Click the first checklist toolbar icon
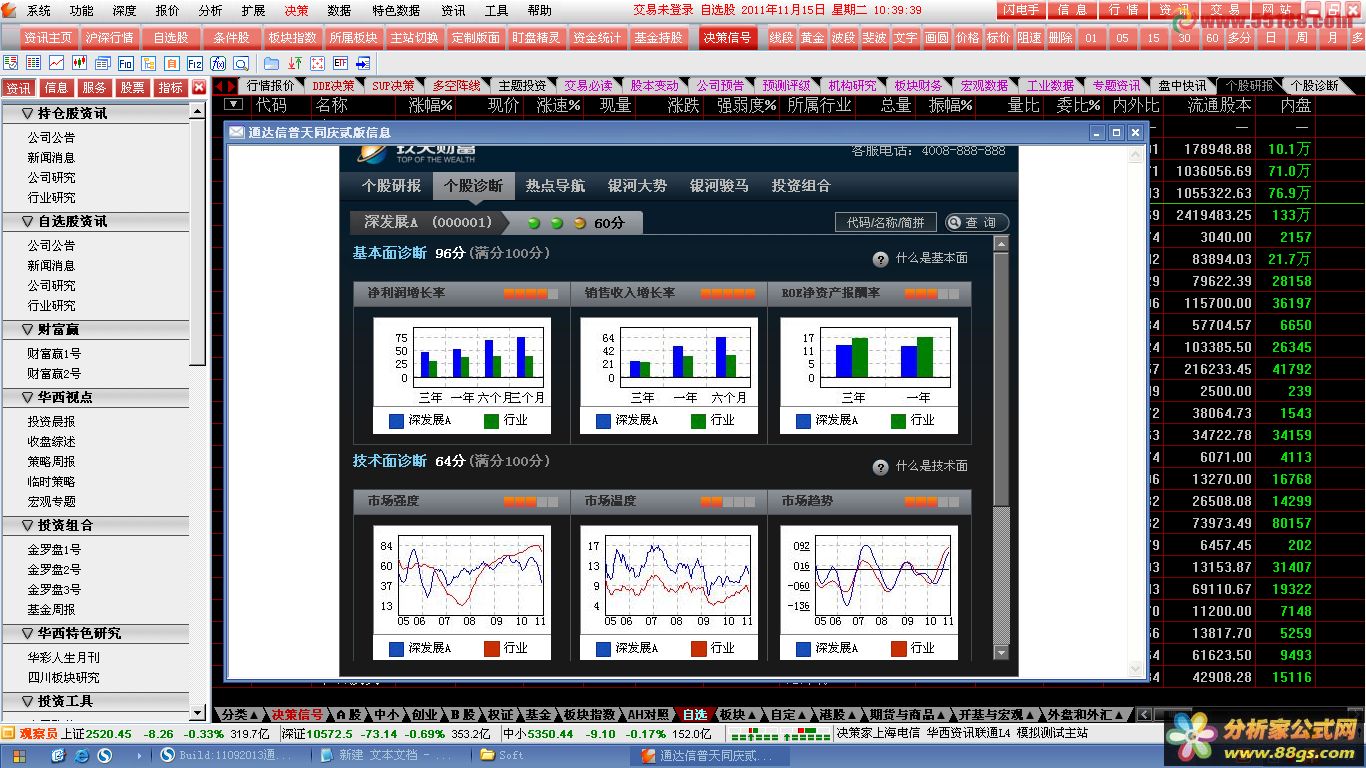This screenshot has height=768, width=1366. (x=10, y=63)
